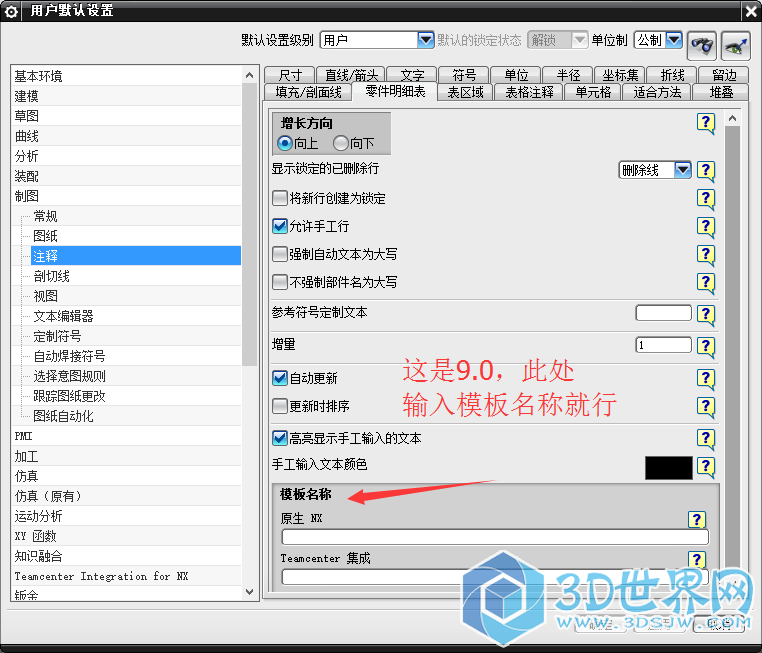This screenshot has height=653, width=762.
Task: Click the Teamcenter 集成 template name field
Action: tap(495, 577)
